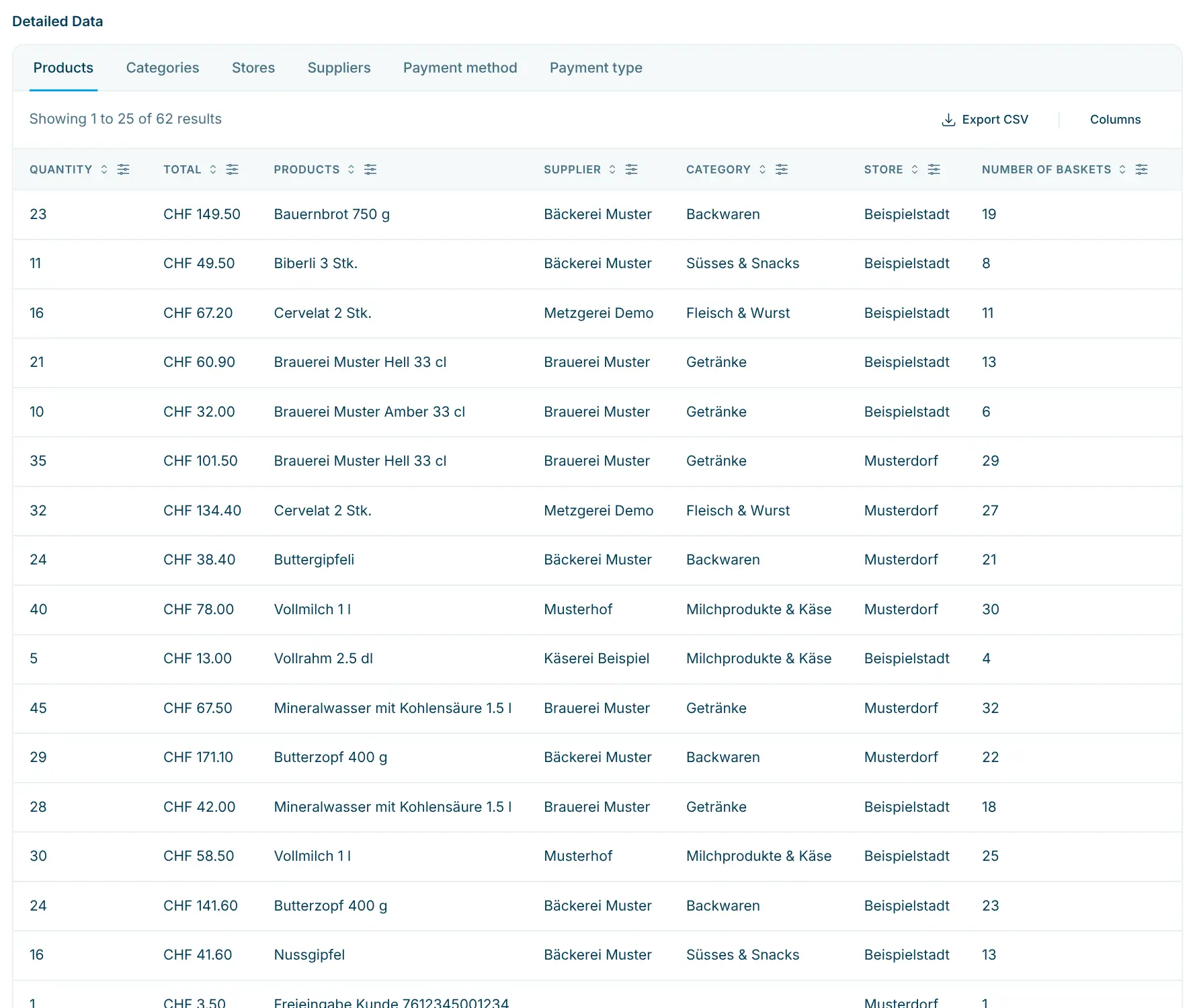The width and height of the screenshot is (1195, 1008).
Task: Switch to the Categories tab
Action: (x=163, y=68)
